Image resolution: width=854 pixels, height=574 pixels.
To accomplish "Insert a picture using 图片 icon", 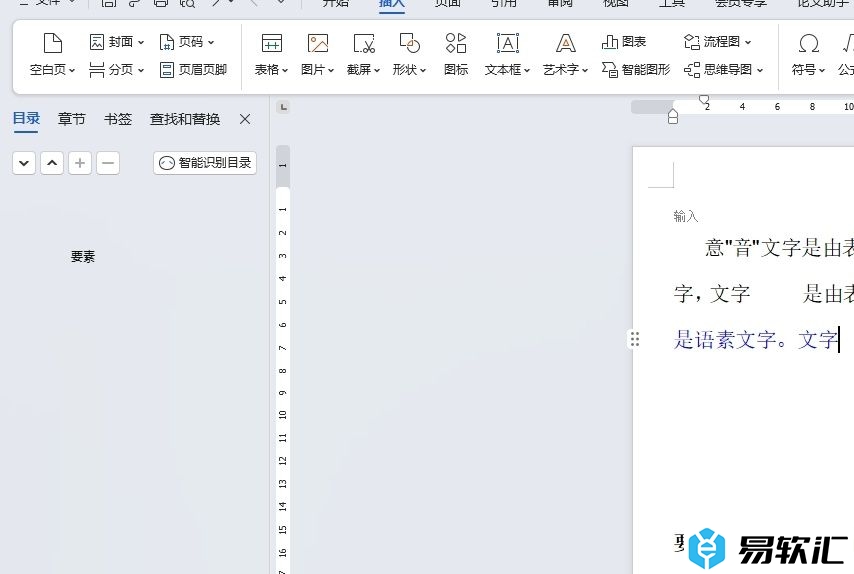I will click(318, 42).
